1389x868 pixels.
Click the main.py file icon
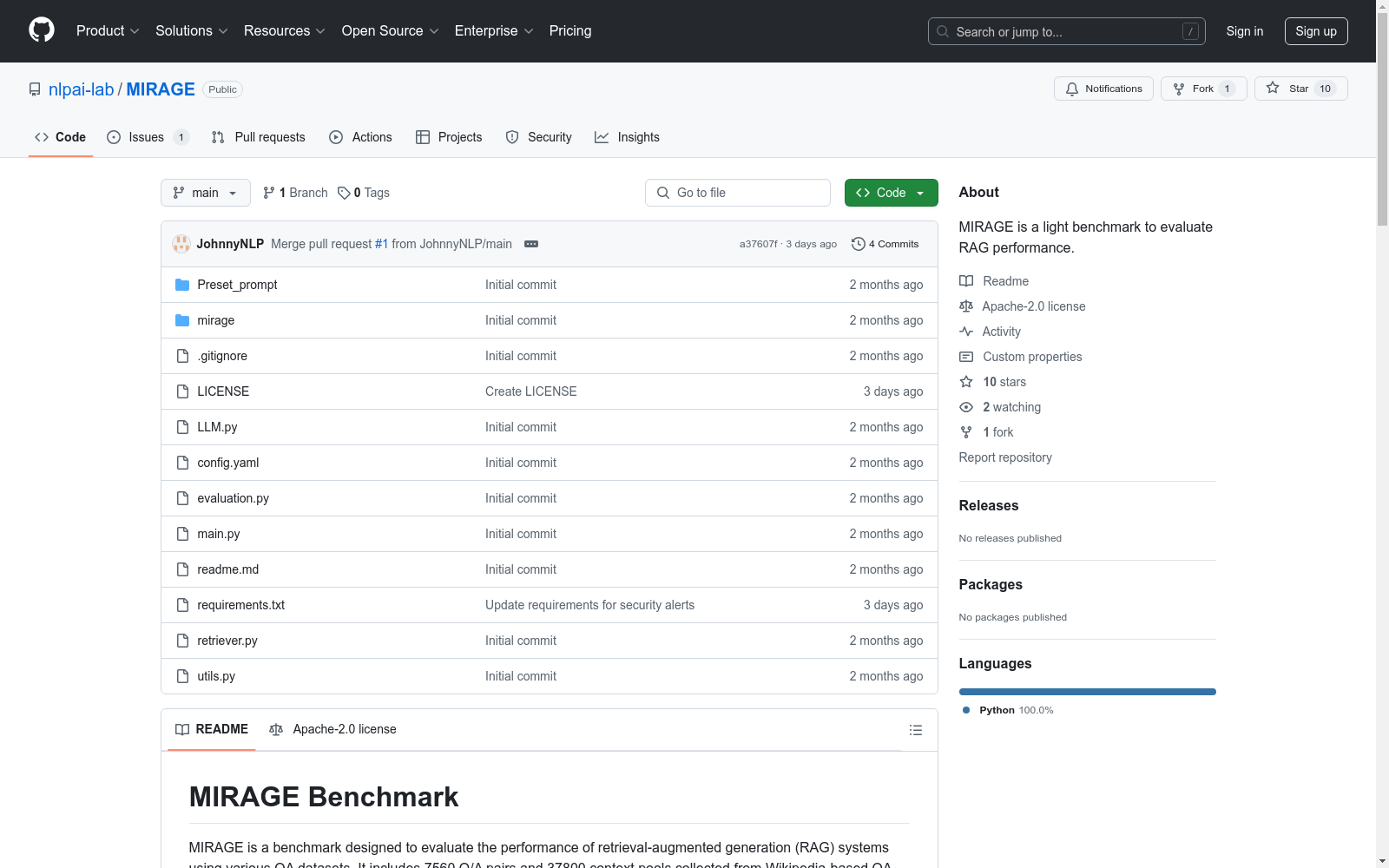[182, 534]
